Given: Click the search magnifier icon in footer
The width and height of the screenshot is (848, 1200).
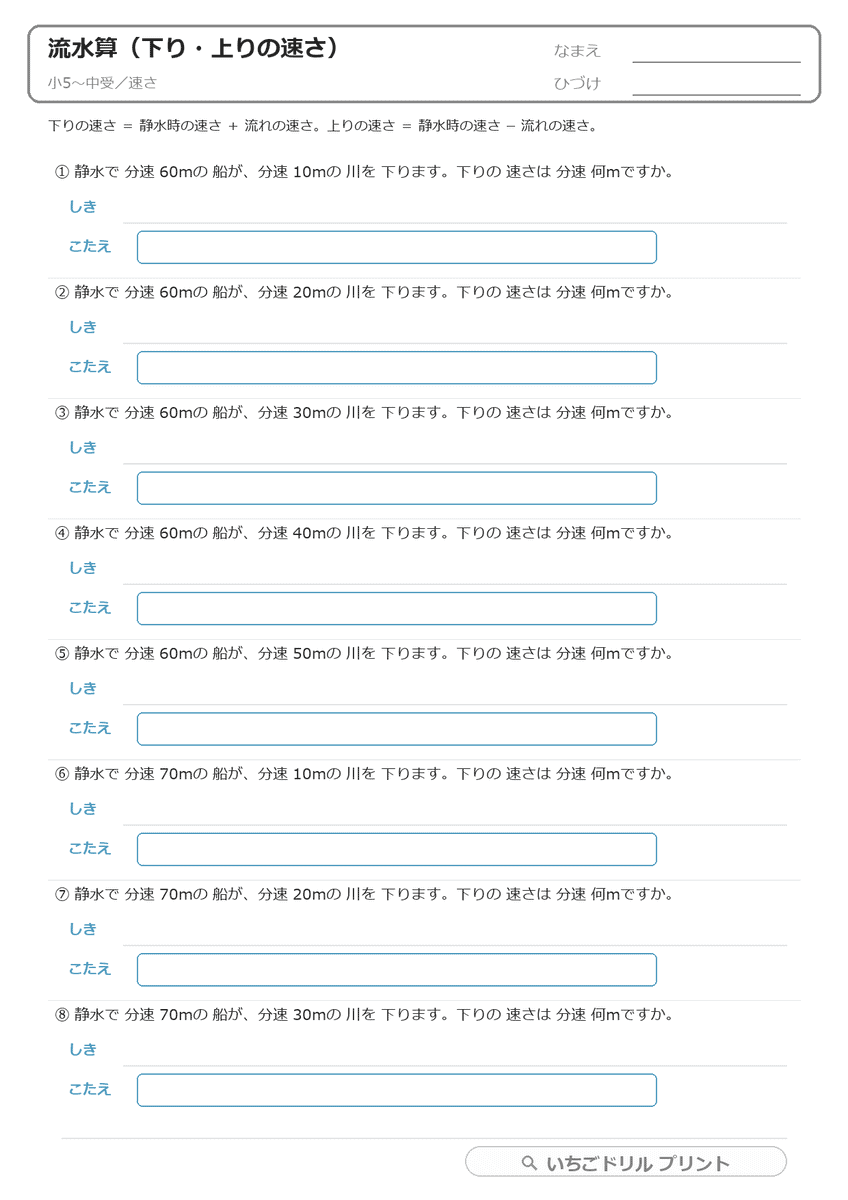Looking at the screenshot, I should pyautogui.click(x=530, y=1163).
